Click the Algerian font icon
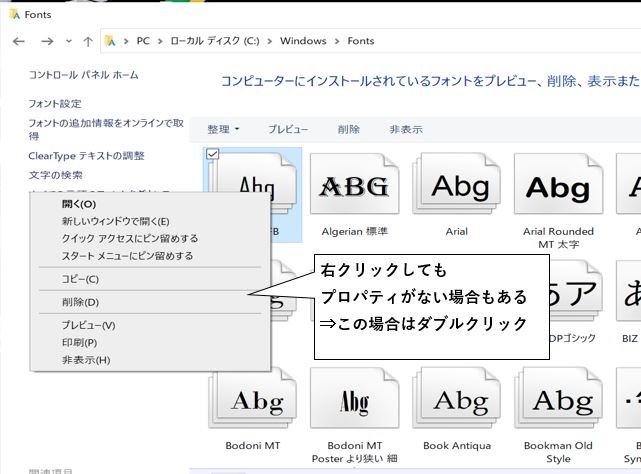Viewport: 641px width, 474px height. point(355,186)
